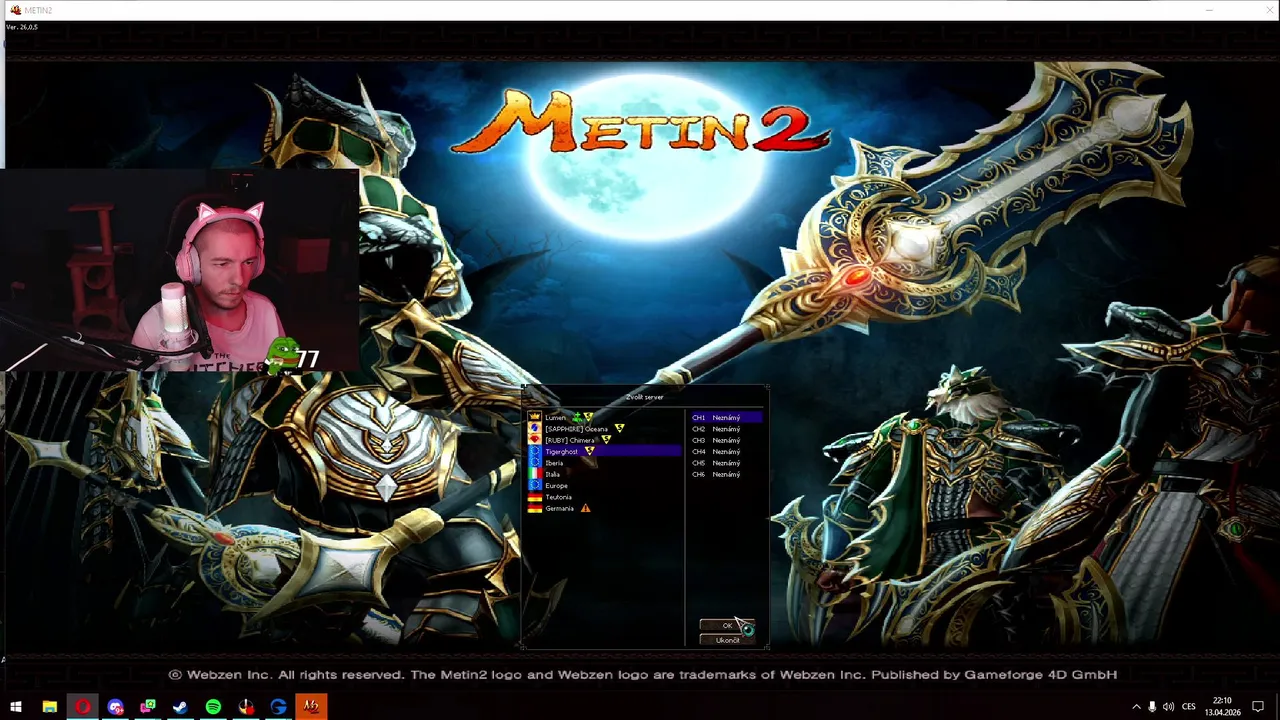This screenshot has width=1280, height=720.
Task: Open the Windows Start menu
Action: (17, 707)
